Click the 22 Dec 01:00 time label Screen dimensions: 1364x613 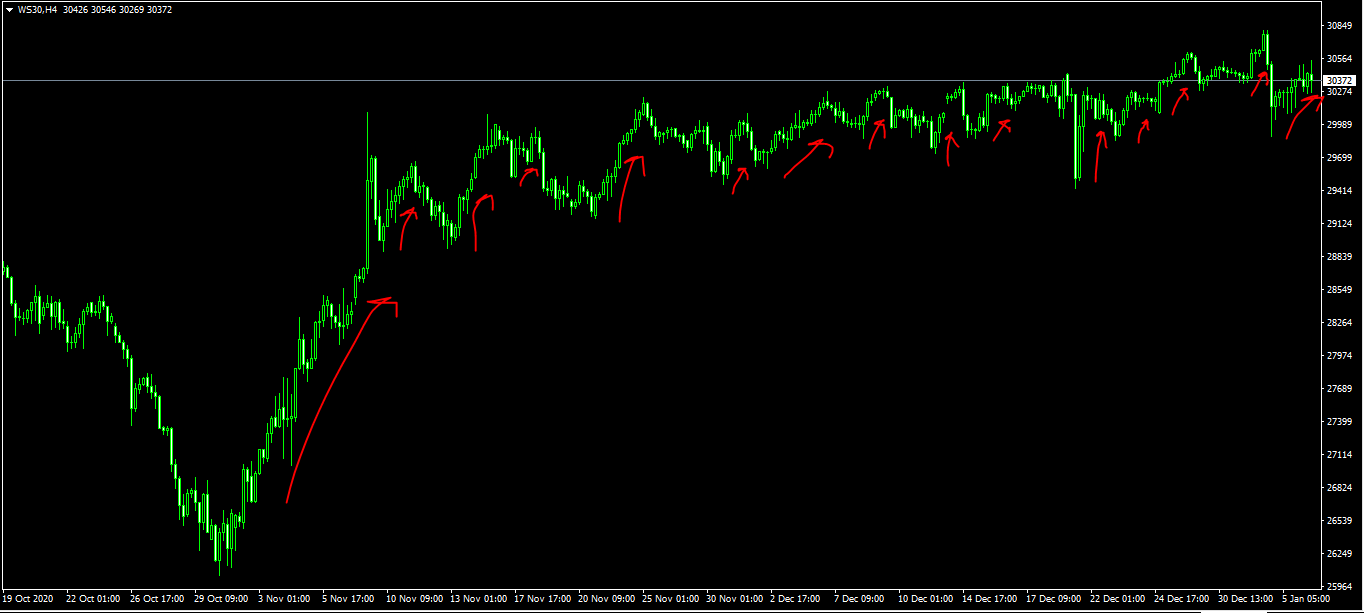1119,599
